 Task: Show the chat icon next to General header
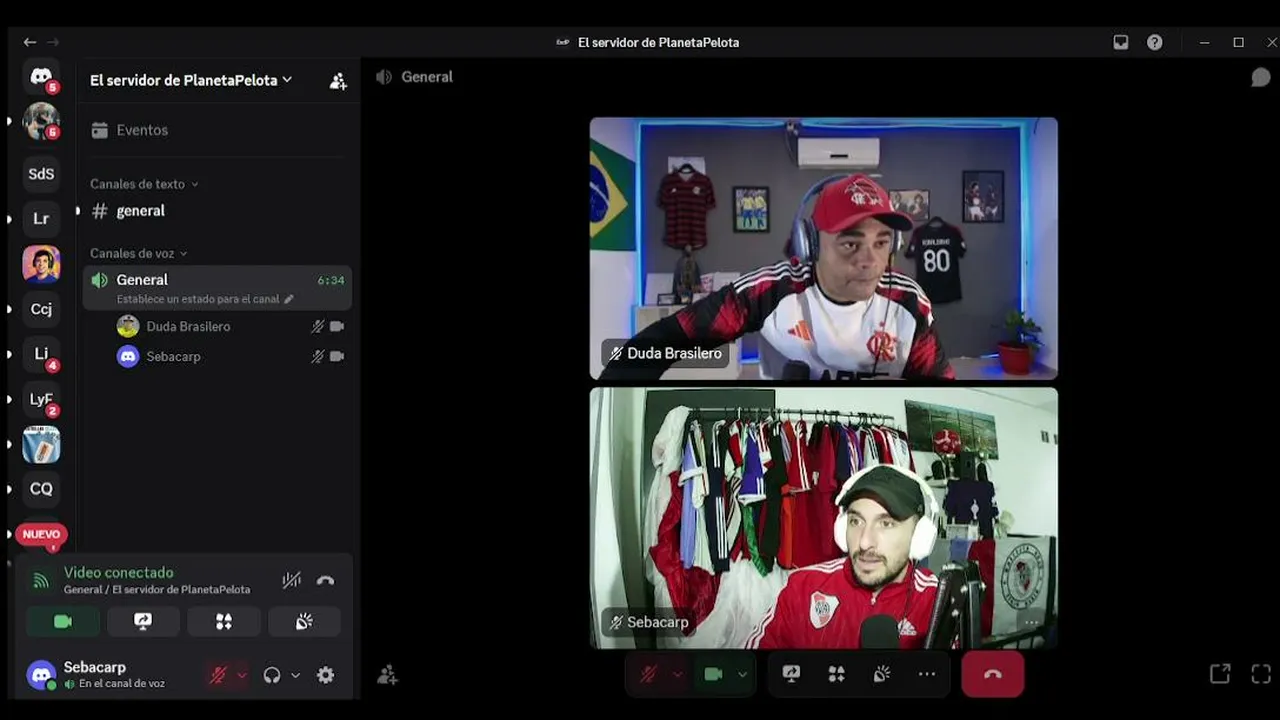1261,77
